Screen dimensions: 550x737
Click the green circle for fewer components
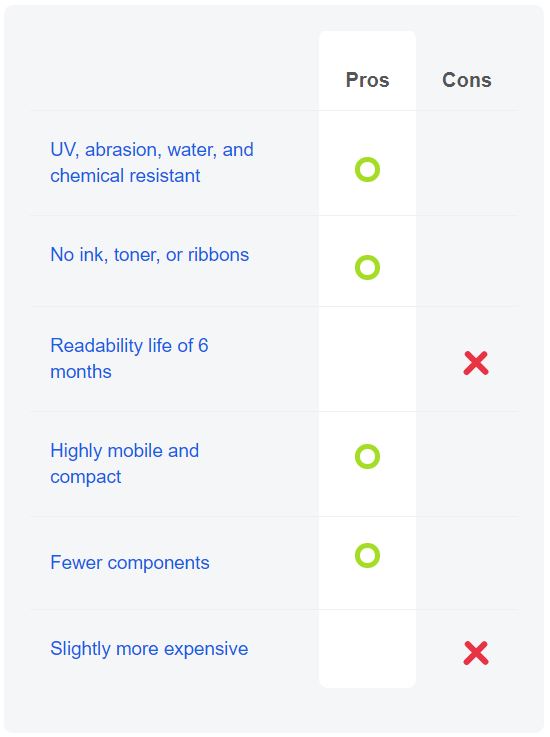click(367, 555)
